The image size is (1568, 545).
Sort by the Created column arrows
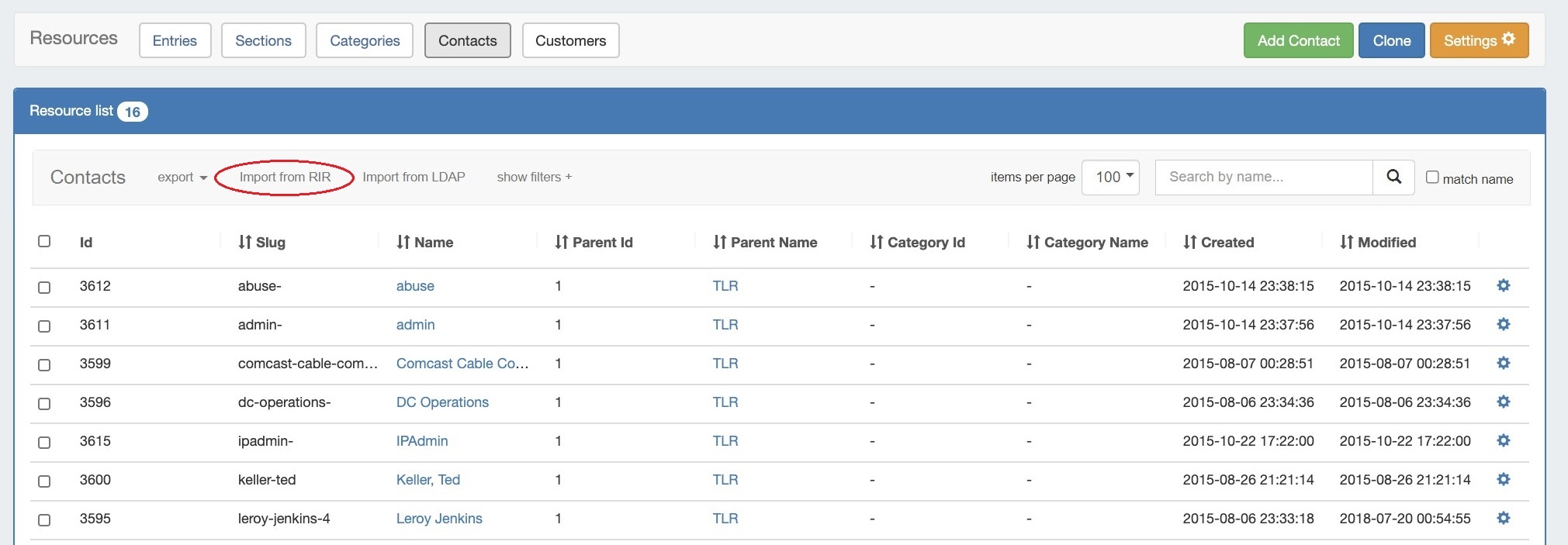click(1189, 243)
